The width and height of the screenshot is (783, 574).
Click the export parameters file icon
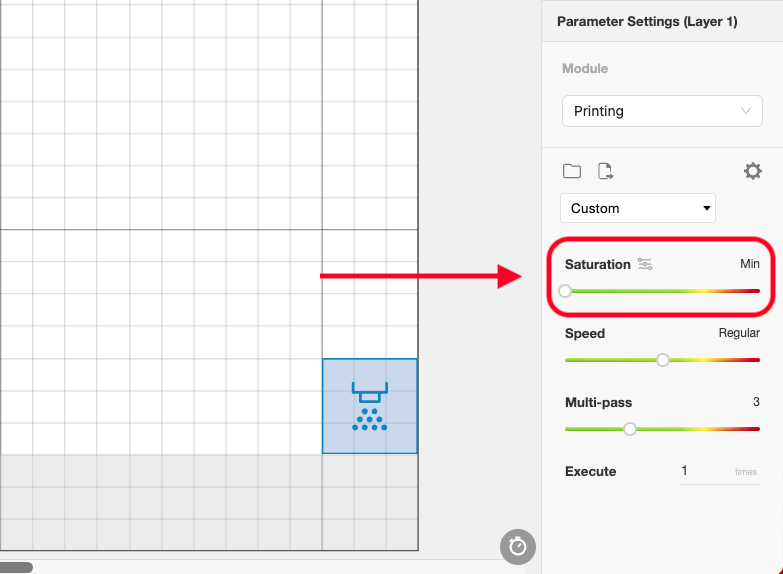[605, 171]
